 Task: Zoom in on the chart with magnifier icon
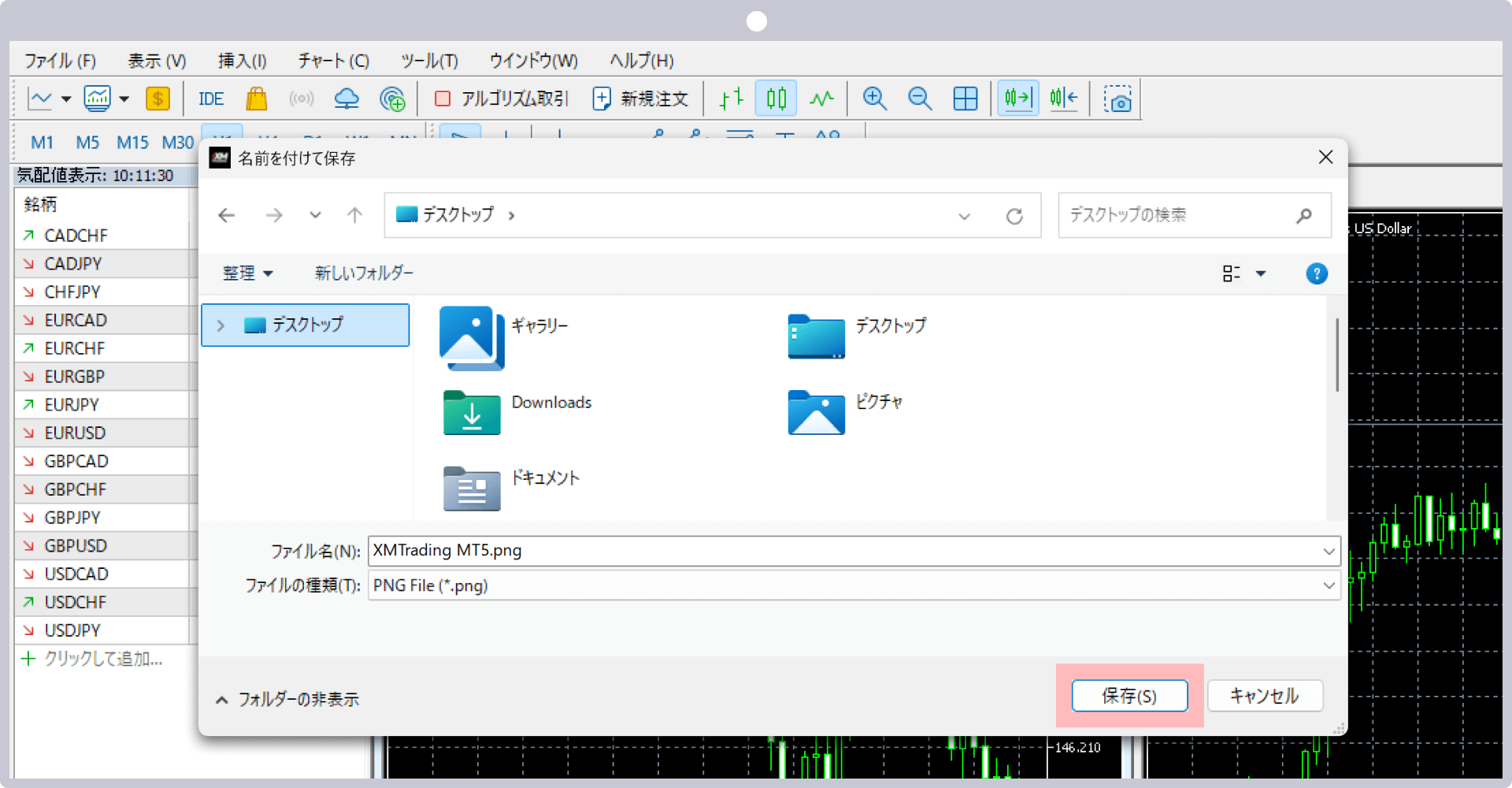[x=874, y=98]
